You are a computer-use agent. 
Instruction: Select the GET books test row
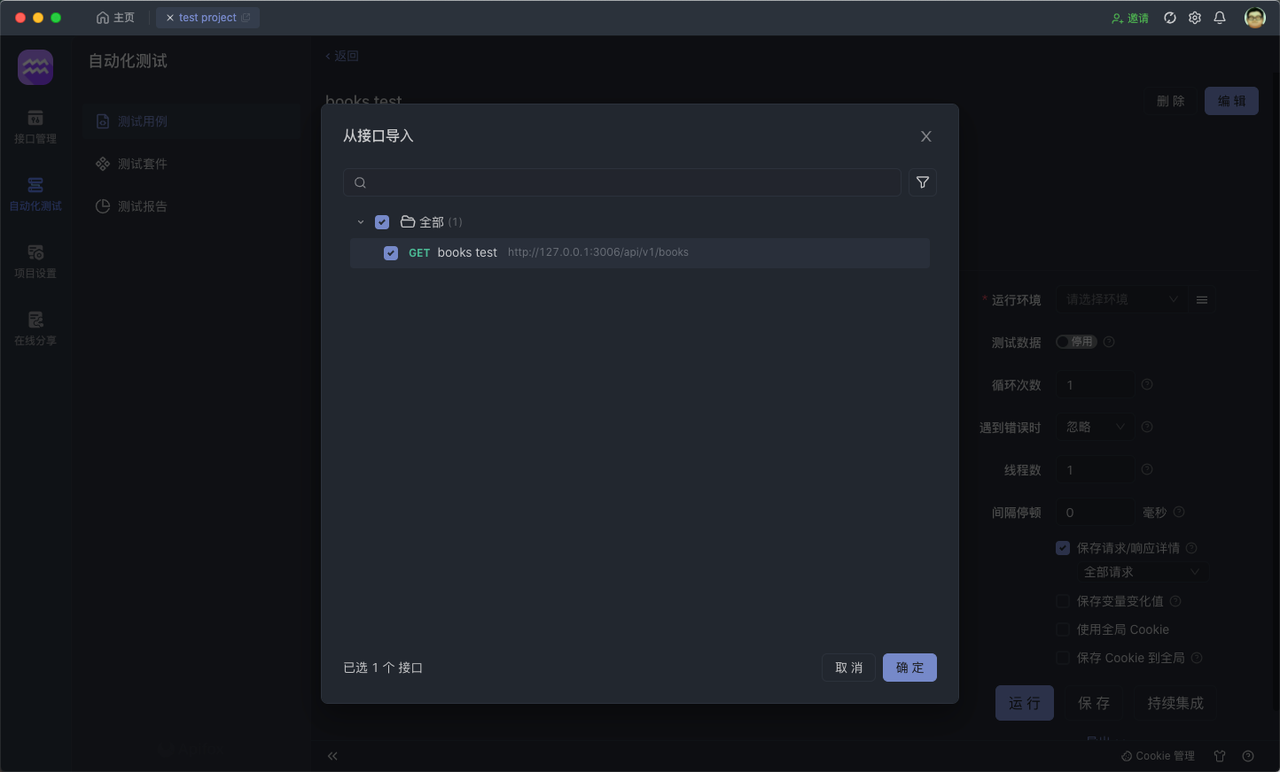[640, 253]
